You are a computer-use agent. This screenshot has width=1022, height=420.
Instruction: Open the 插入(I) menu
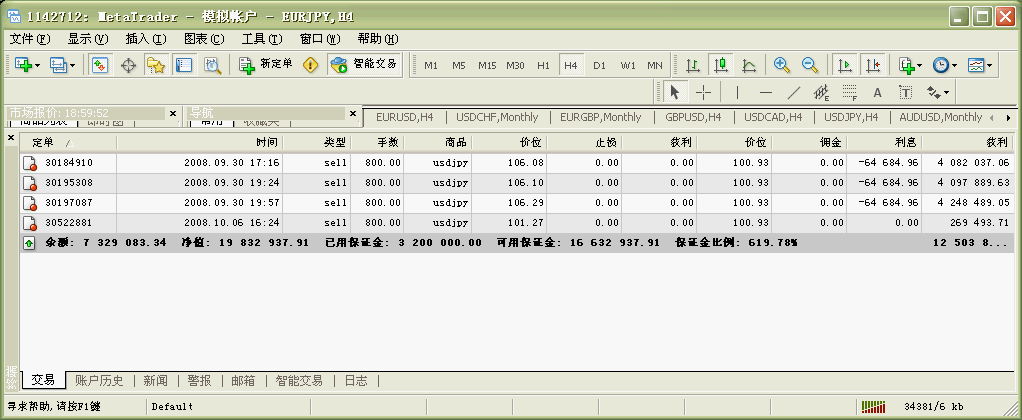(146, 39)
